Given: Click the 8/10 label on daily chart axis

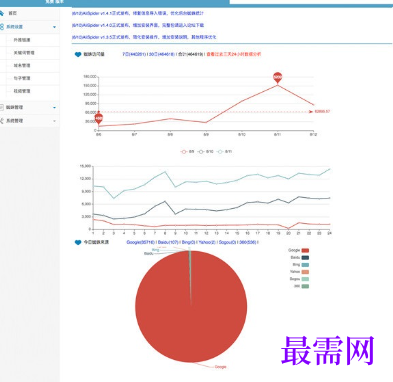Looking at the screenshot, I should 242,135.
